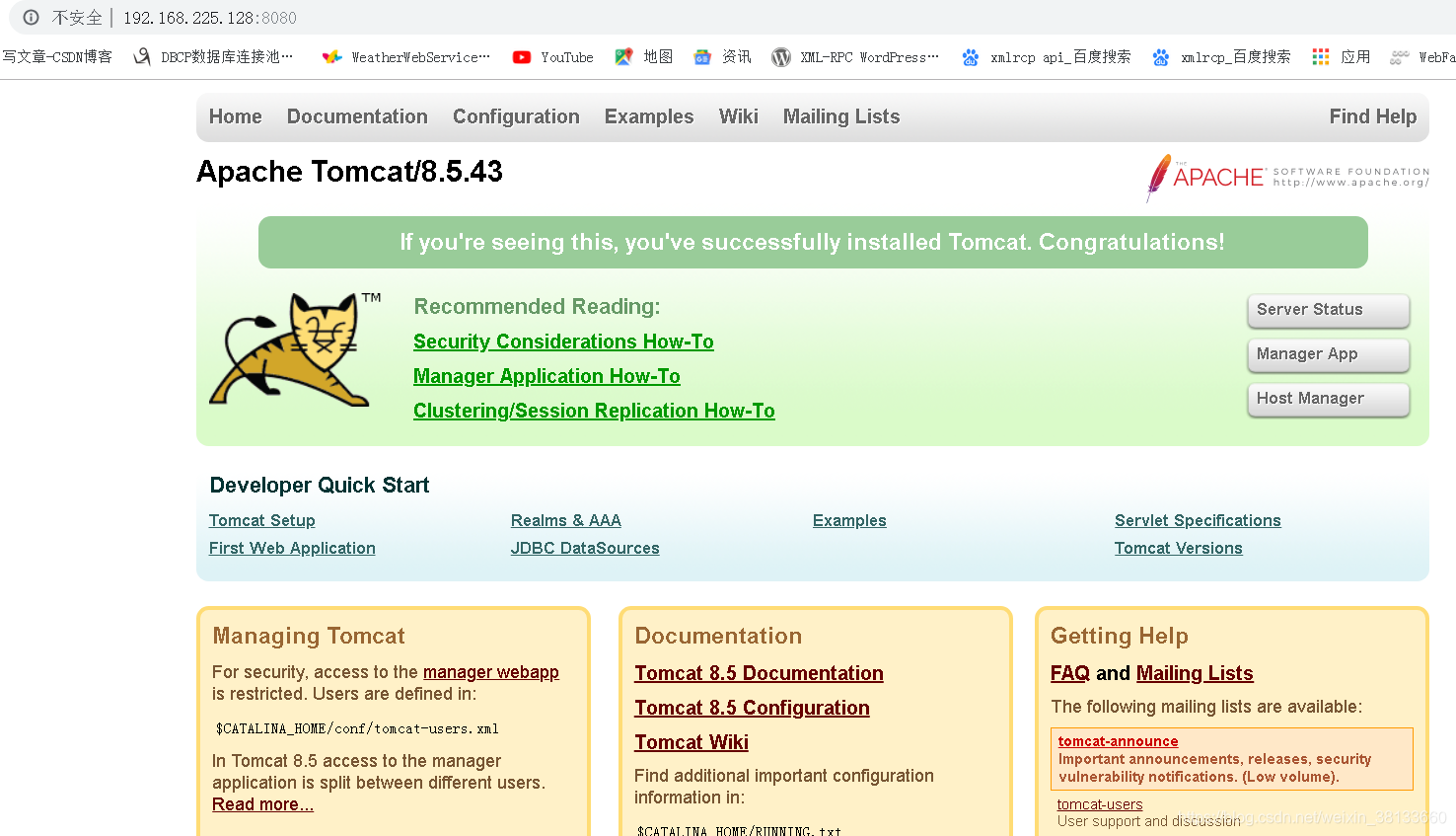
Task: Open the tomcat-users mailing list link
Action: coord(1100,804)
